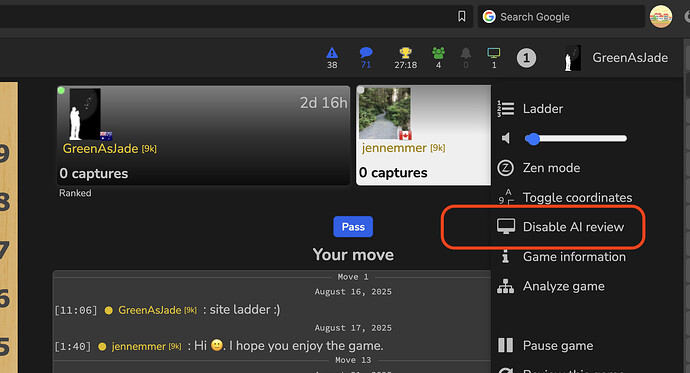This screenshot has width=690, height=373.
Task: Click the Pause game bars icon
Action: [x=505, y=345]
